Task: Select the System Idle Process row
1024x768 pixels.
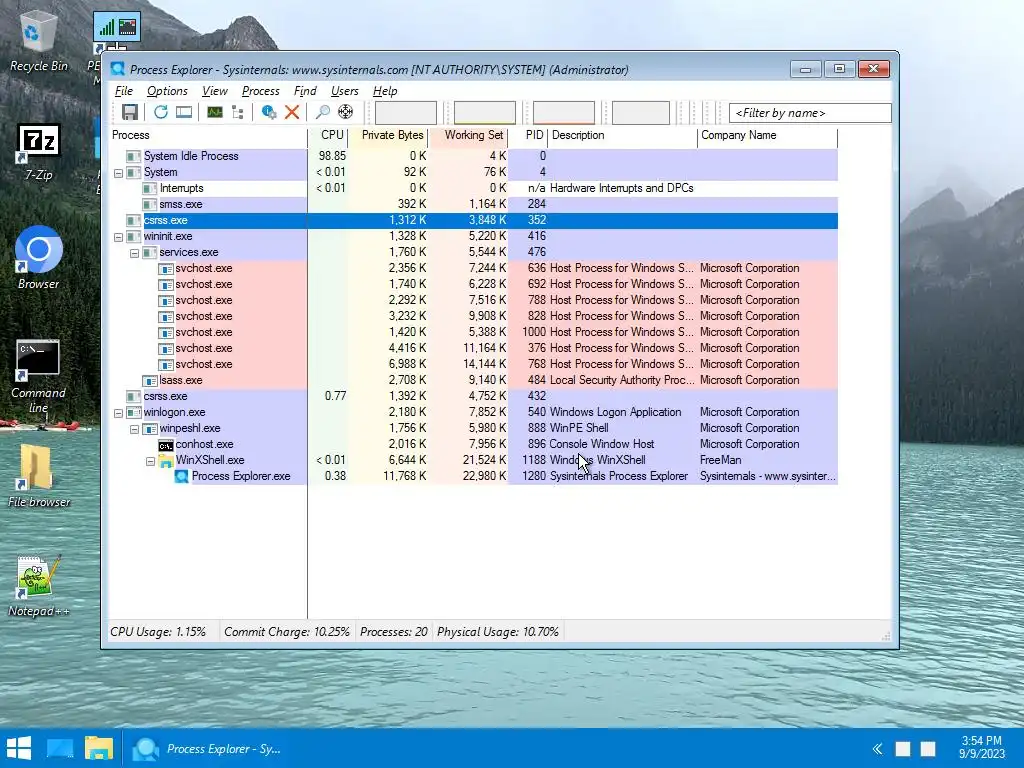Action: coord(473,156)
